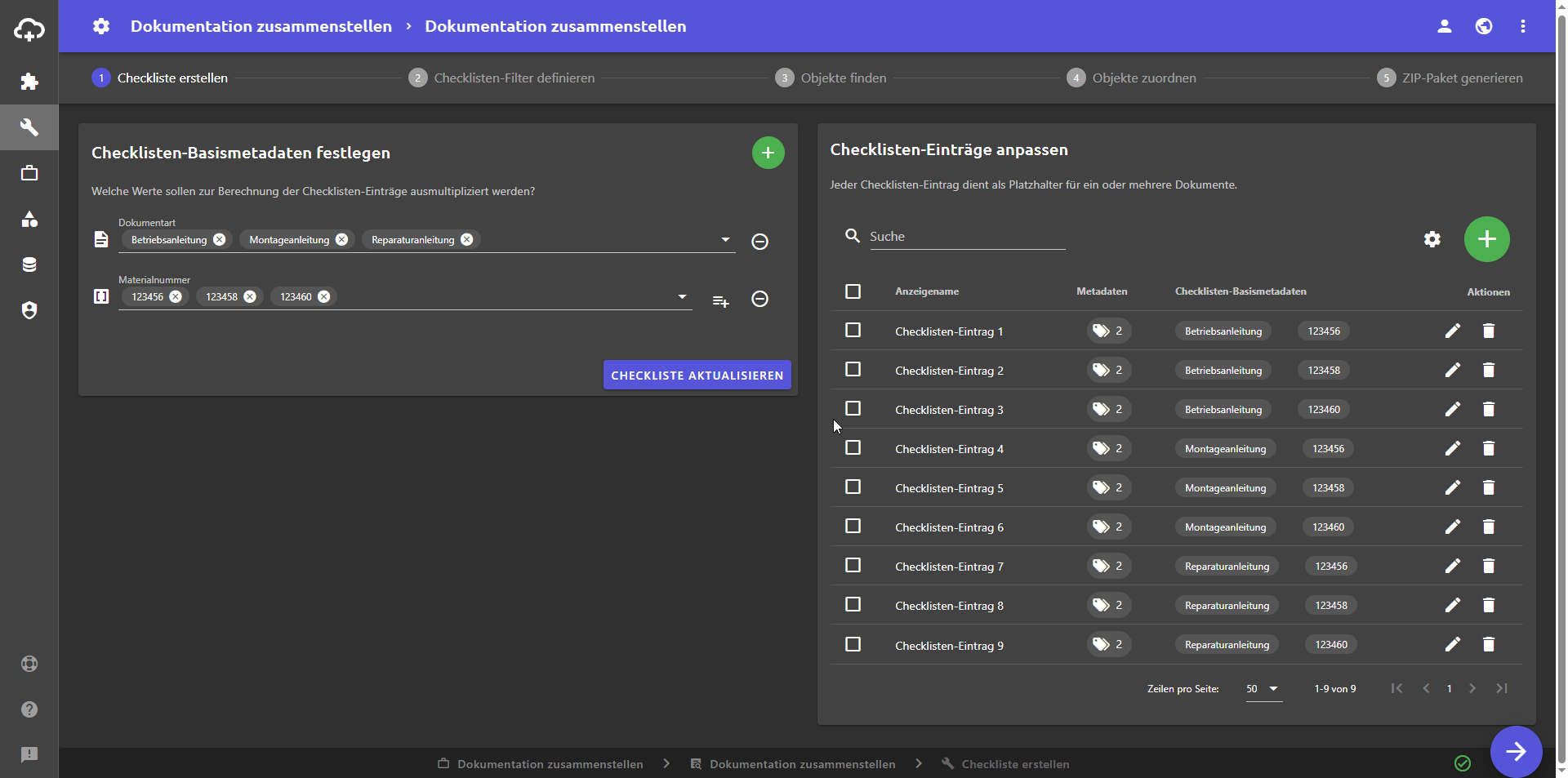Screen dimensions: 1568x778
Task: Go to step Checklisten-Filter definieren
Action: [x=514, y=78]
